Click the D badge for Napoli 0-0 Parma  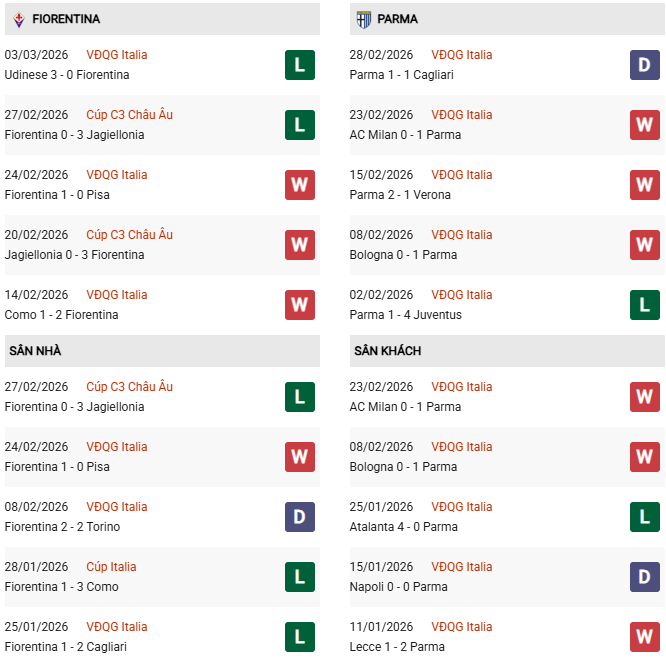pos(644,577)
